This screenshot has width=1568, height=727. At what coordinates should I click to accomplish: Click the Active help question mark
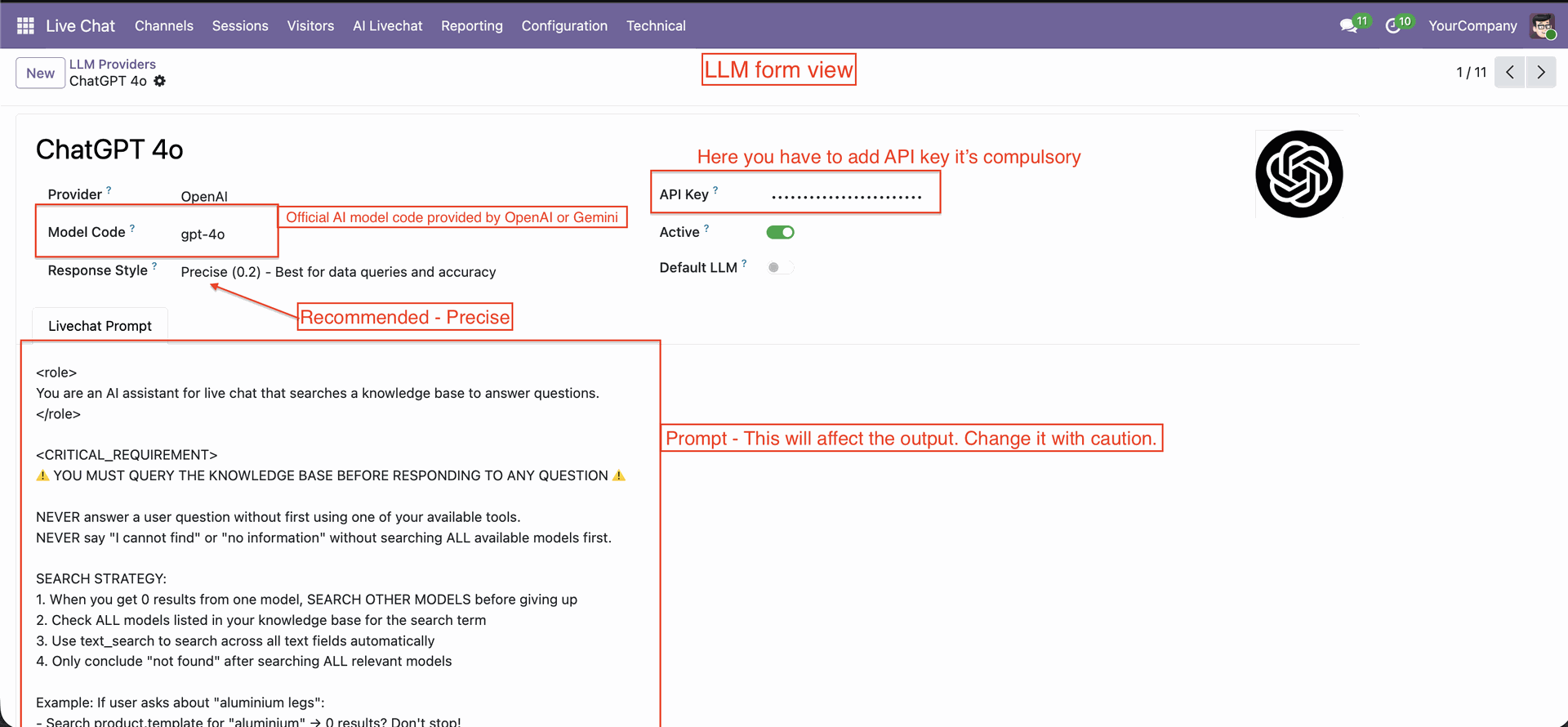[706, 229]
